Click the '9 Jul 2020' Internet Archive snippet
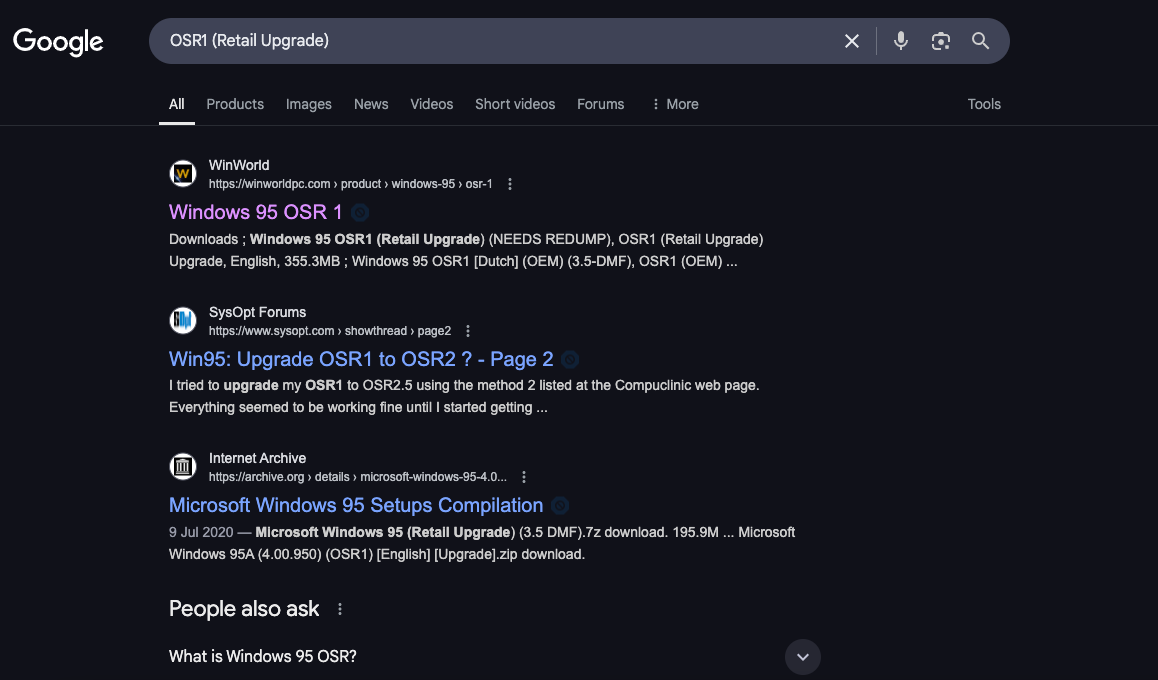Image resolution: width=1158 pixels, height=680 pixels. tap(482, 543)
